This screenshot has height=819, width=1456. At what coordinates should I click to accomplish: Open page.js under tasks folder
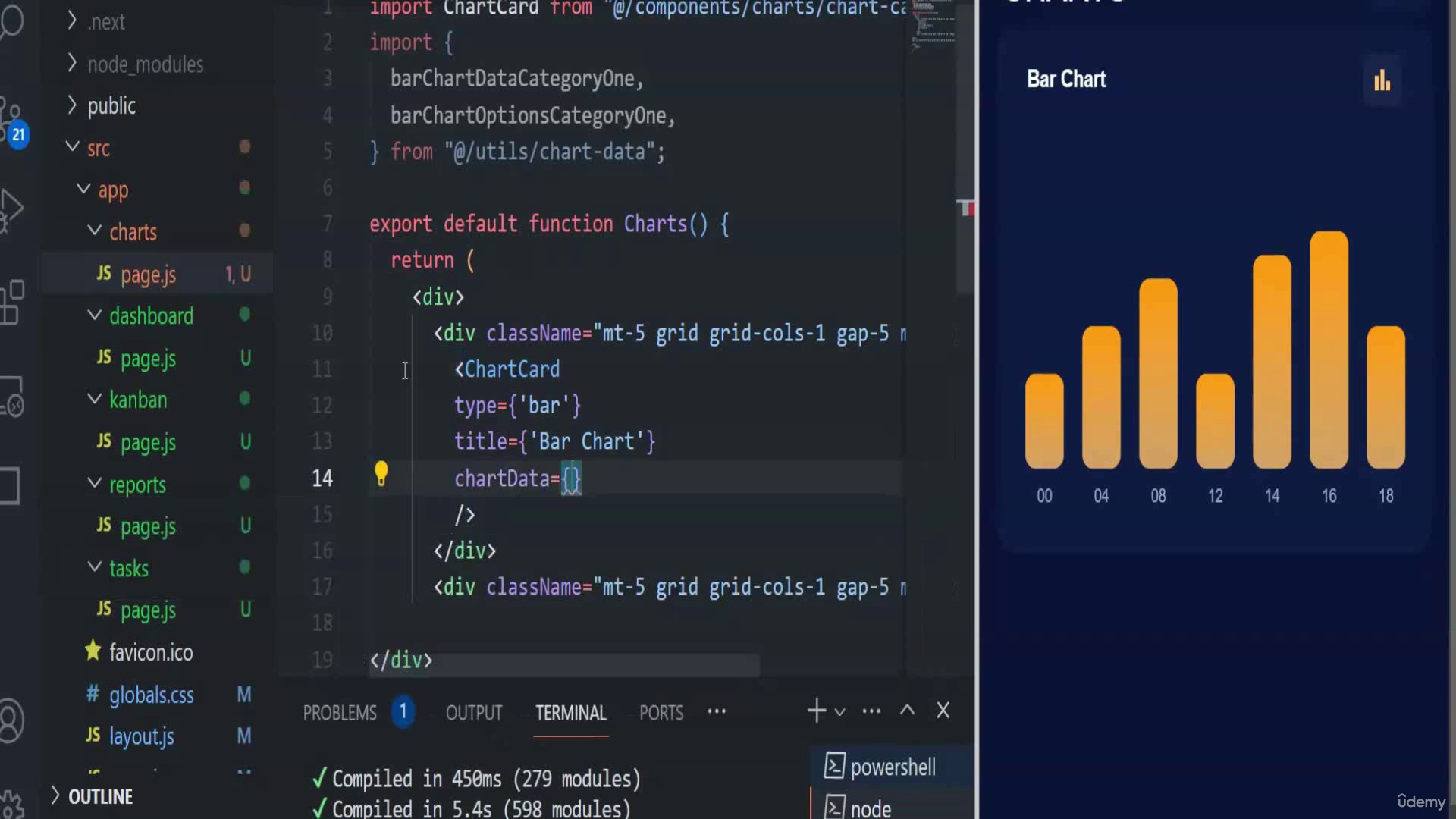pyautogui.click(x=149, y=610)
